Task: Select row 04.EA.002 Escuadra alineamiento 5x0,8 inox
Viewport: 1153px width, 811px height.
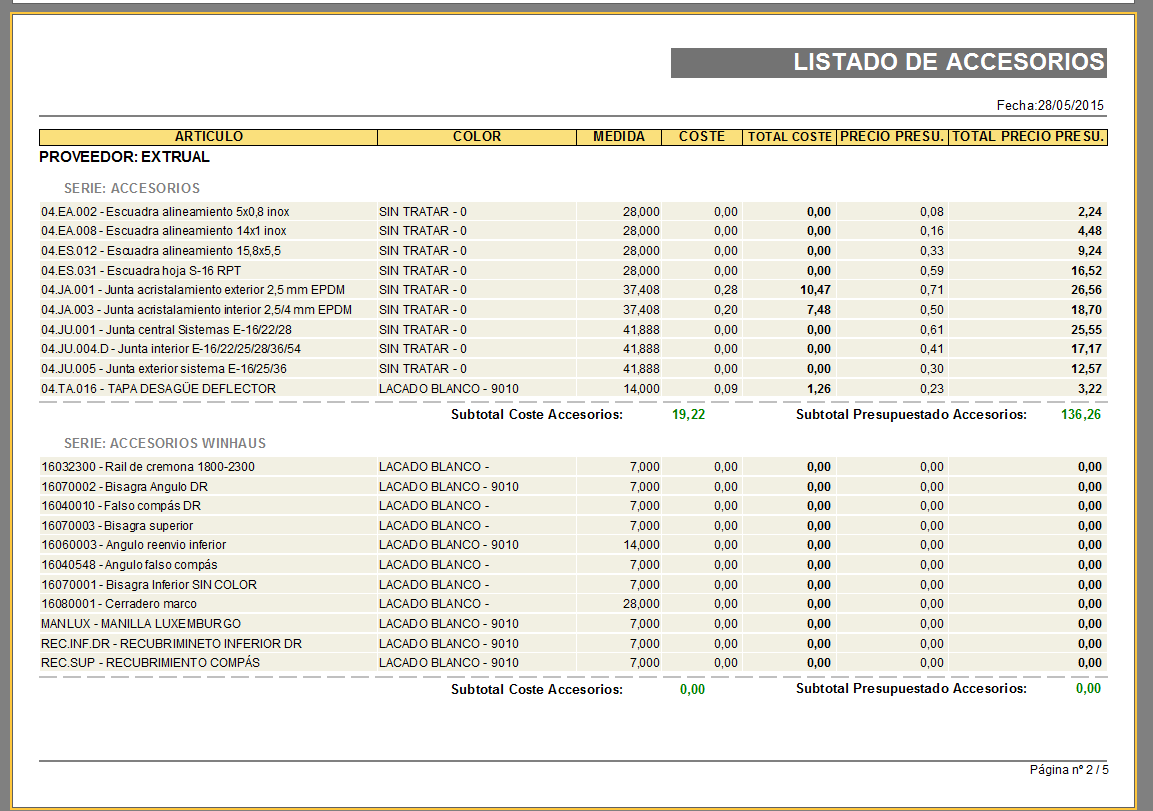Action: [x=573, y=212]
